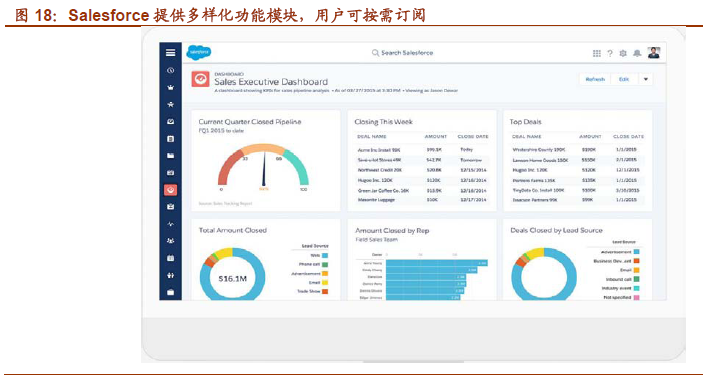Select the crown icon in sidebar
Viewport: 703px width, 375px height.
pos(170,87)
